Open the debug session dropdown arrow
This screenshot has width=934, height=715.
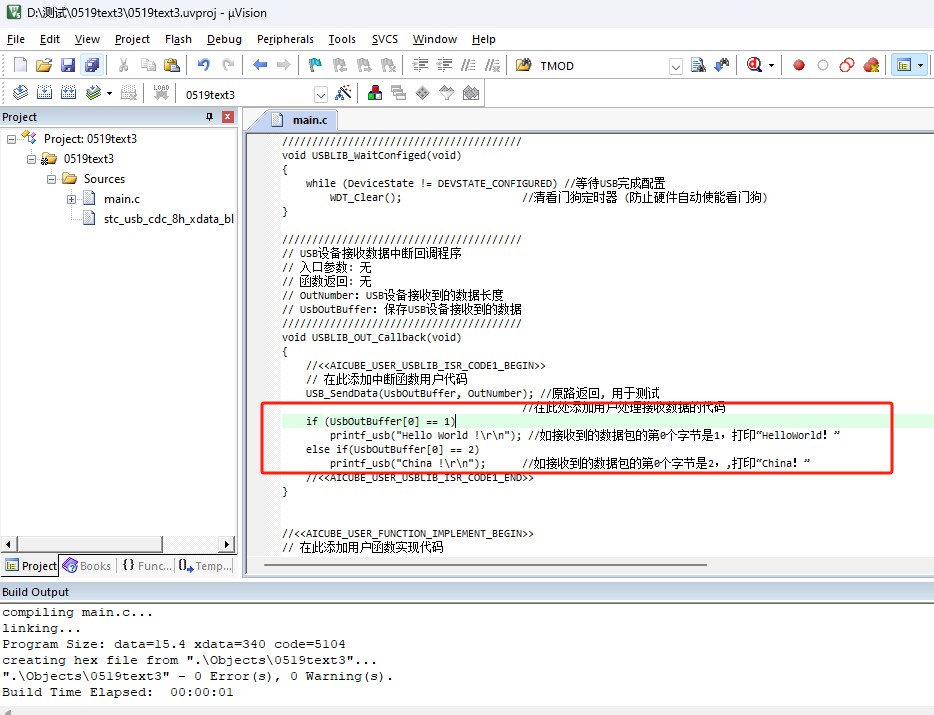(771, 66)
